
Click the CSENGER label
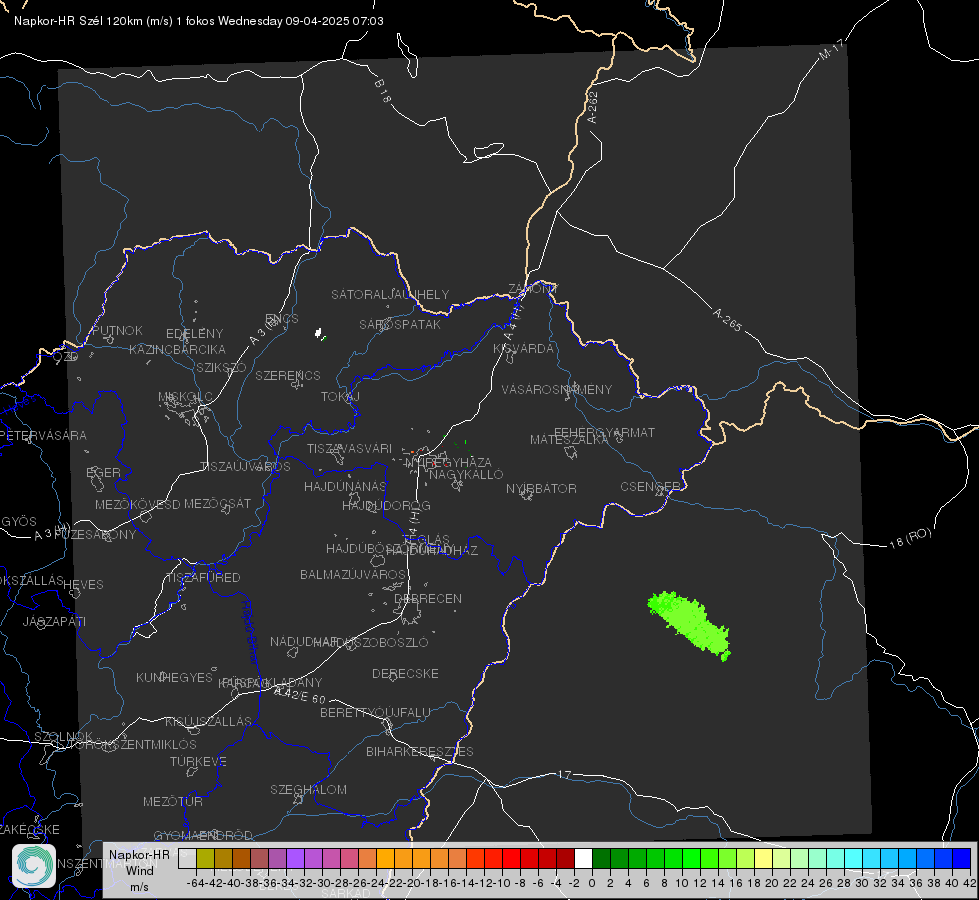pos(650,487)
